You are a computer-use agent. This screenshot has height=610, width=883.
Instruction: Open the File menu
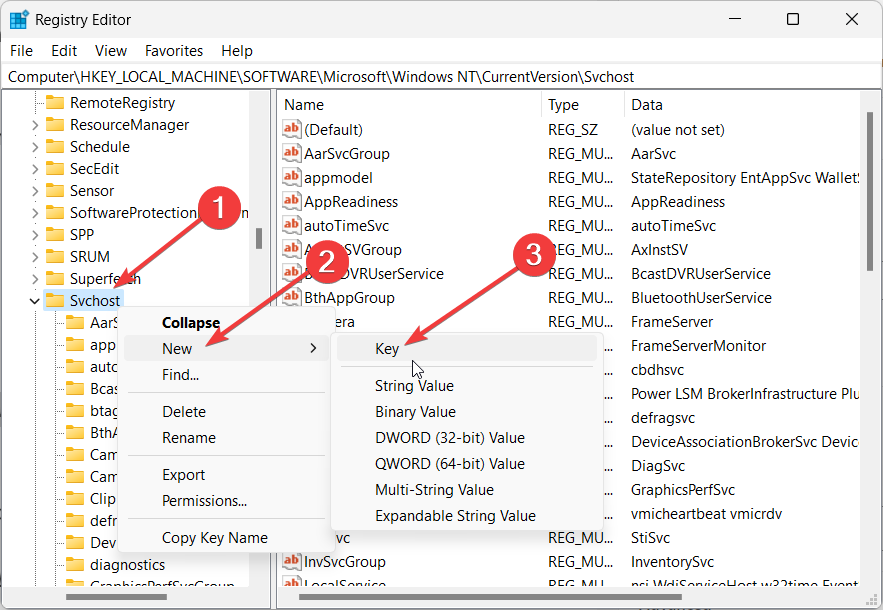click(x=21, y=51)
